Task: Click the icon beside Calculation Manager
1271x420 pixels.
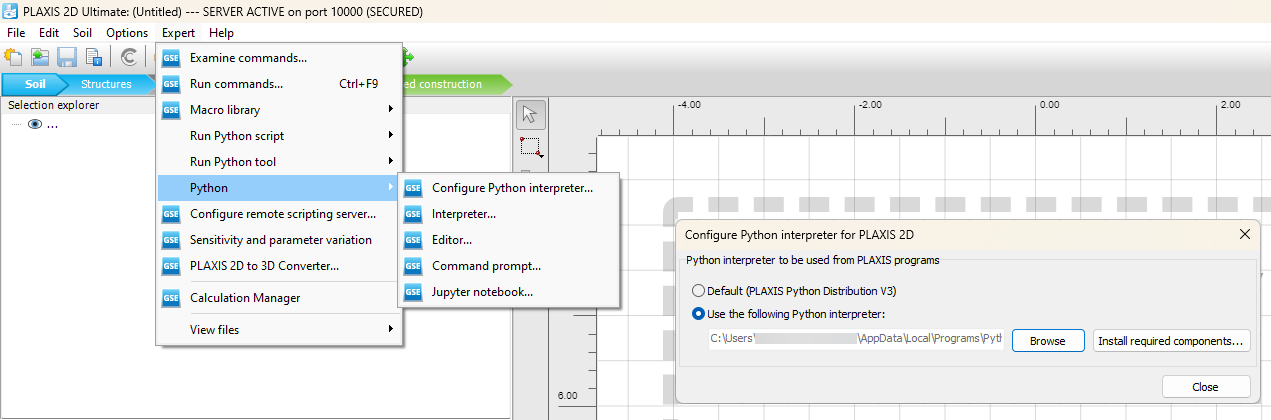Action: pyautogui.click(x=171, y=298)
